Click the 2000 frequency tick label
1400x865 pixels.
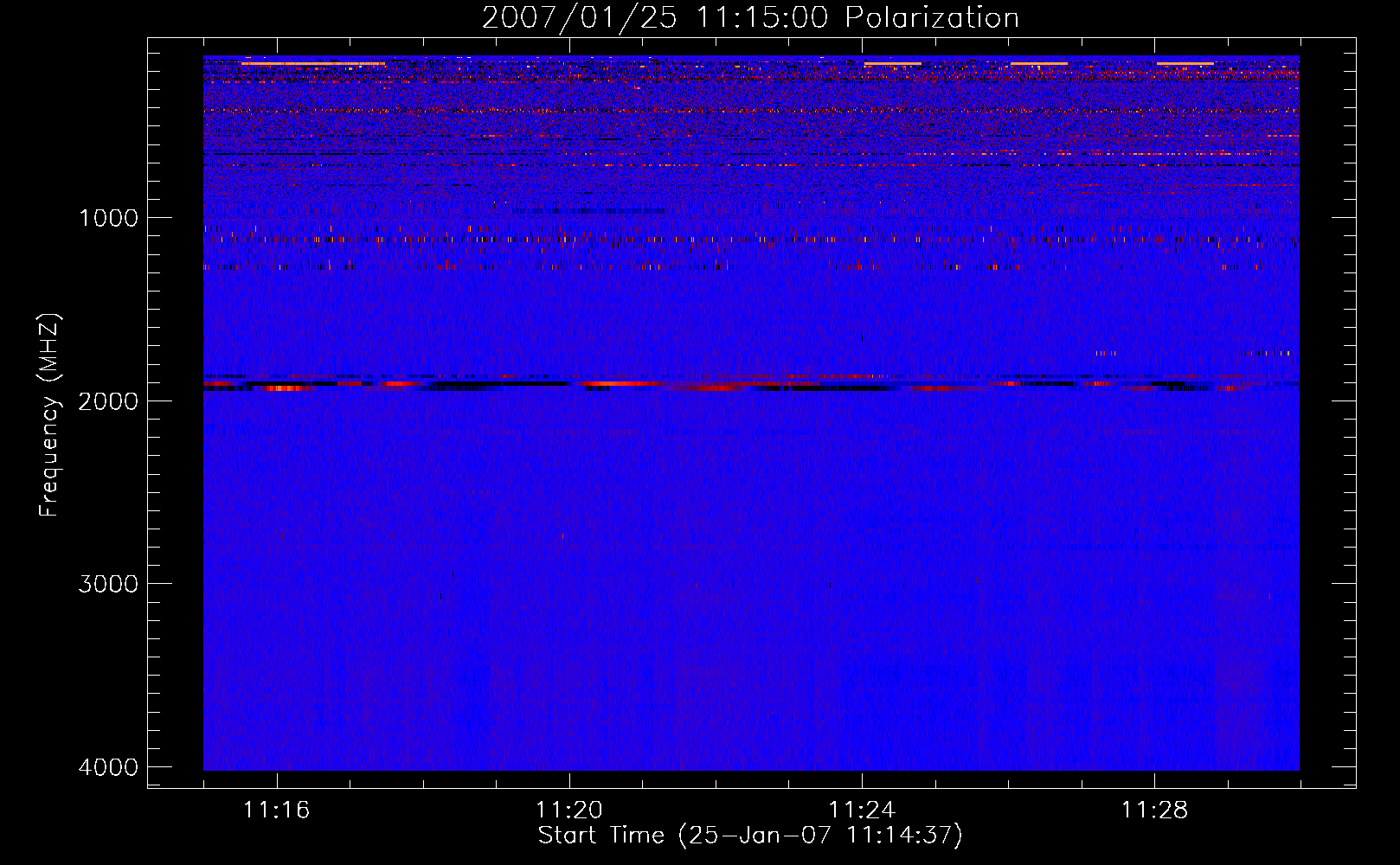(x=109, y=401)
